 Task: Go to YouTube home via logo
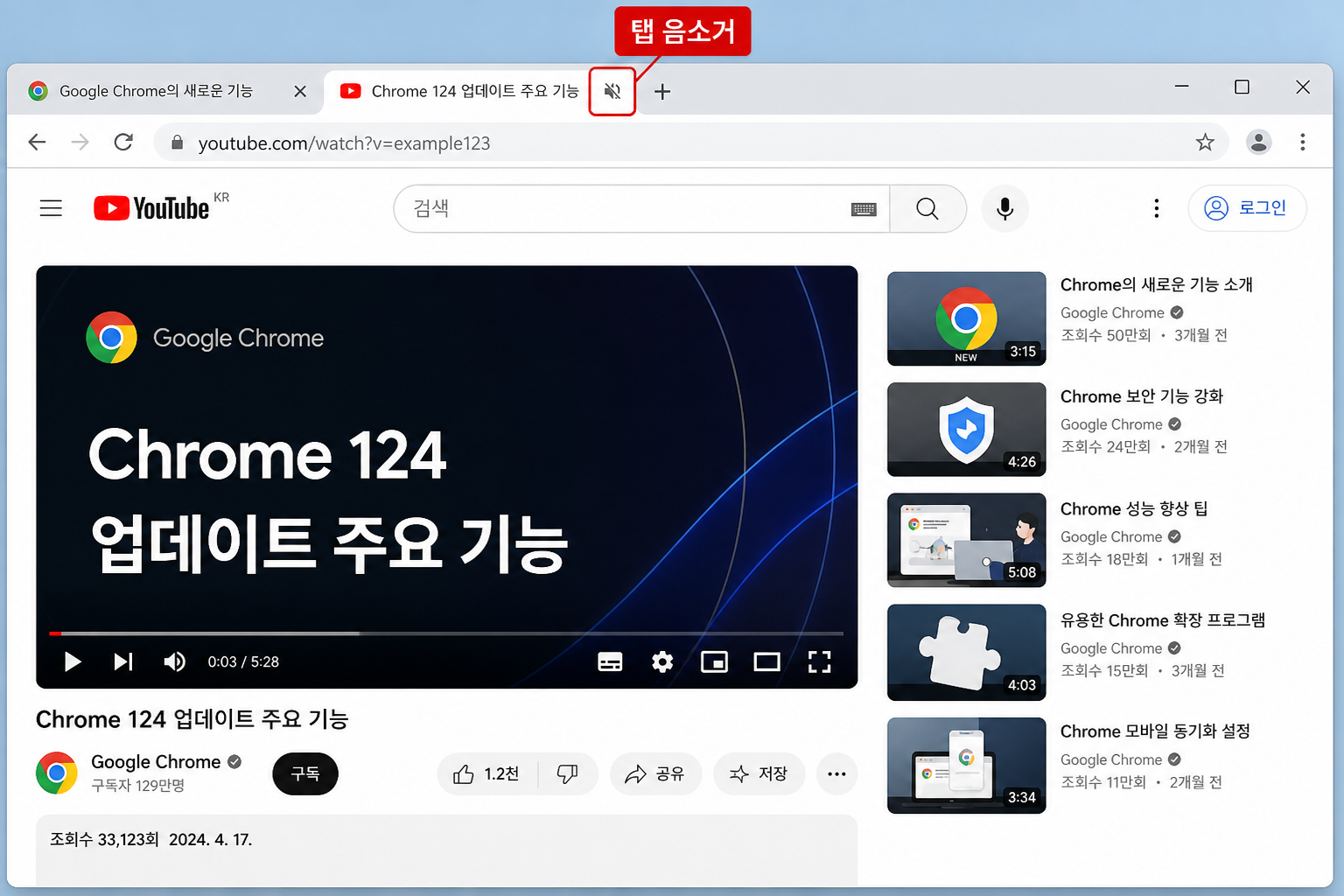(151, 208)
